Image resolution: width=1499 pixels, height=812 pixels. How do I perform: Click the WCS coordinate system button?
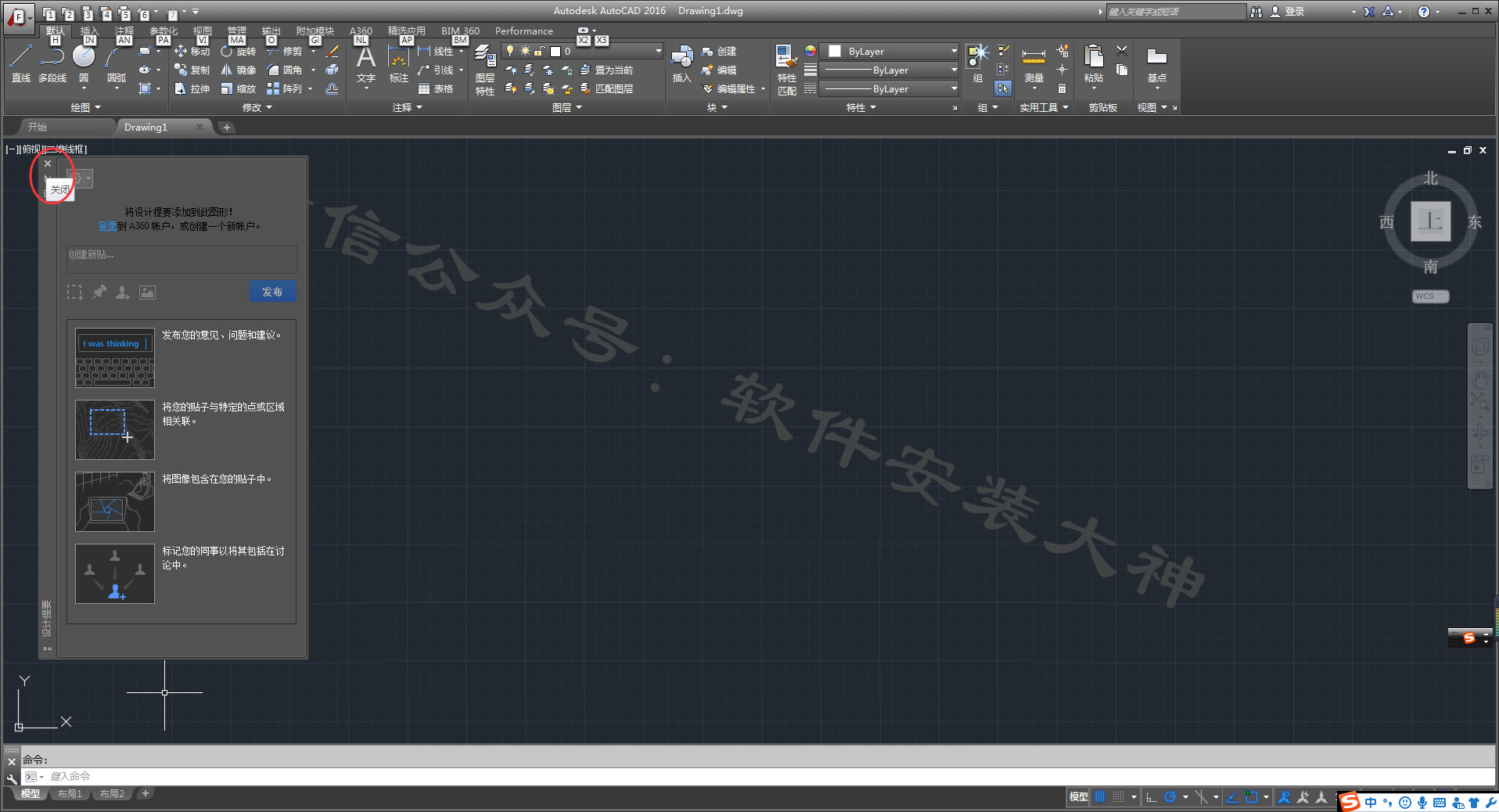1430,296
